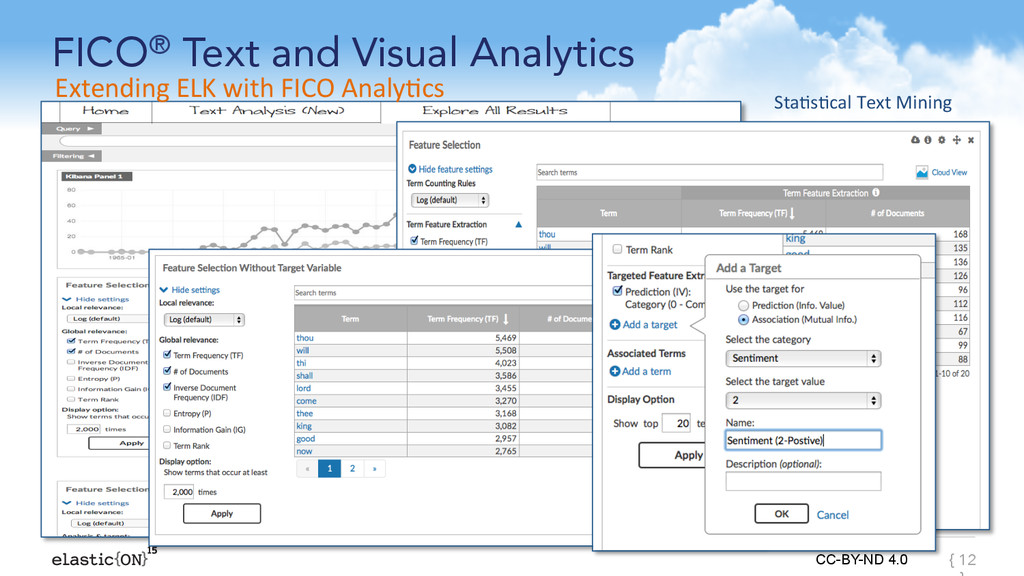Collapse Hide settings chevron in Without Target Variable panel
The width and height of the screenshot is (1024, 576).
[x=164, y=289]
